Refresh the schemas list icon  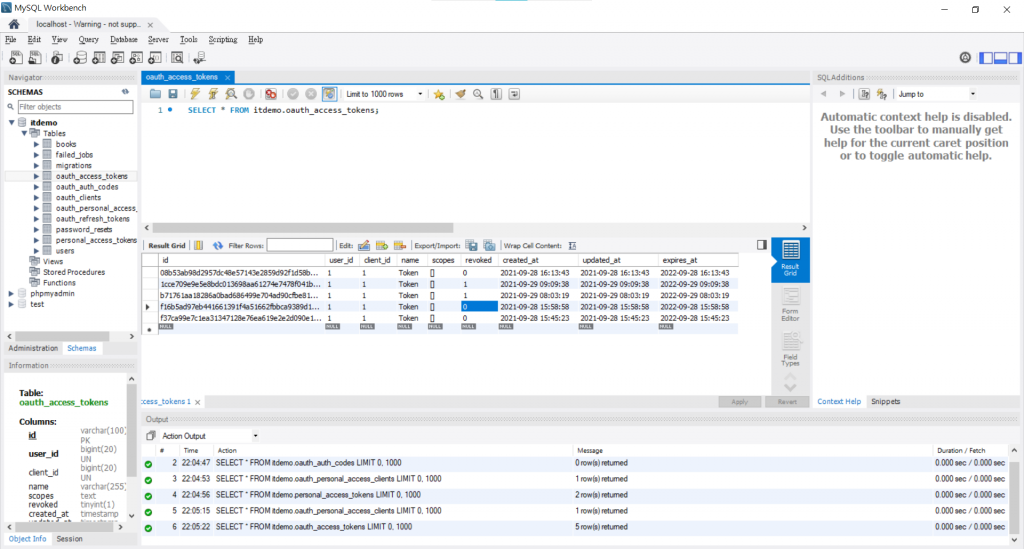click(125, 92)
